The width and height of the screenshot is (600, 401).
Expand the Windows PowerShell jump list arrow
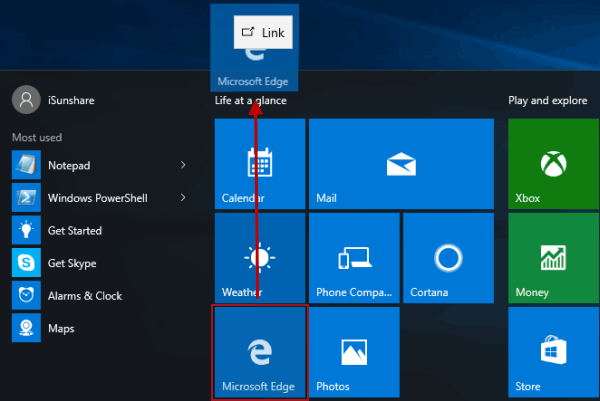pos(183,197)
